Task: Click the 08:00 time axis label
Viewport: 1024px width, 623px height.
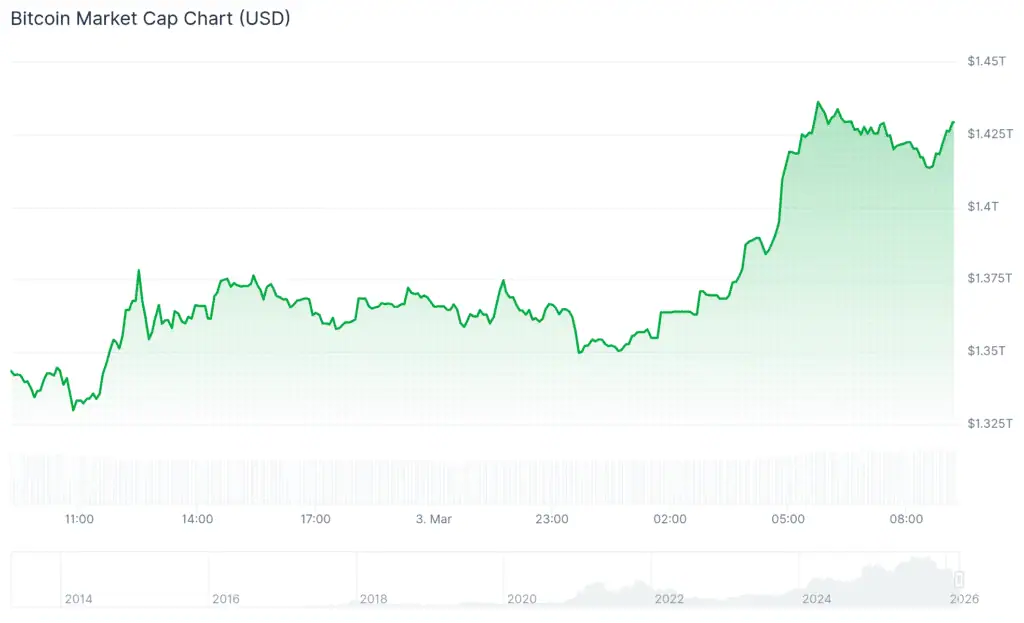Action: coord(906,519)
